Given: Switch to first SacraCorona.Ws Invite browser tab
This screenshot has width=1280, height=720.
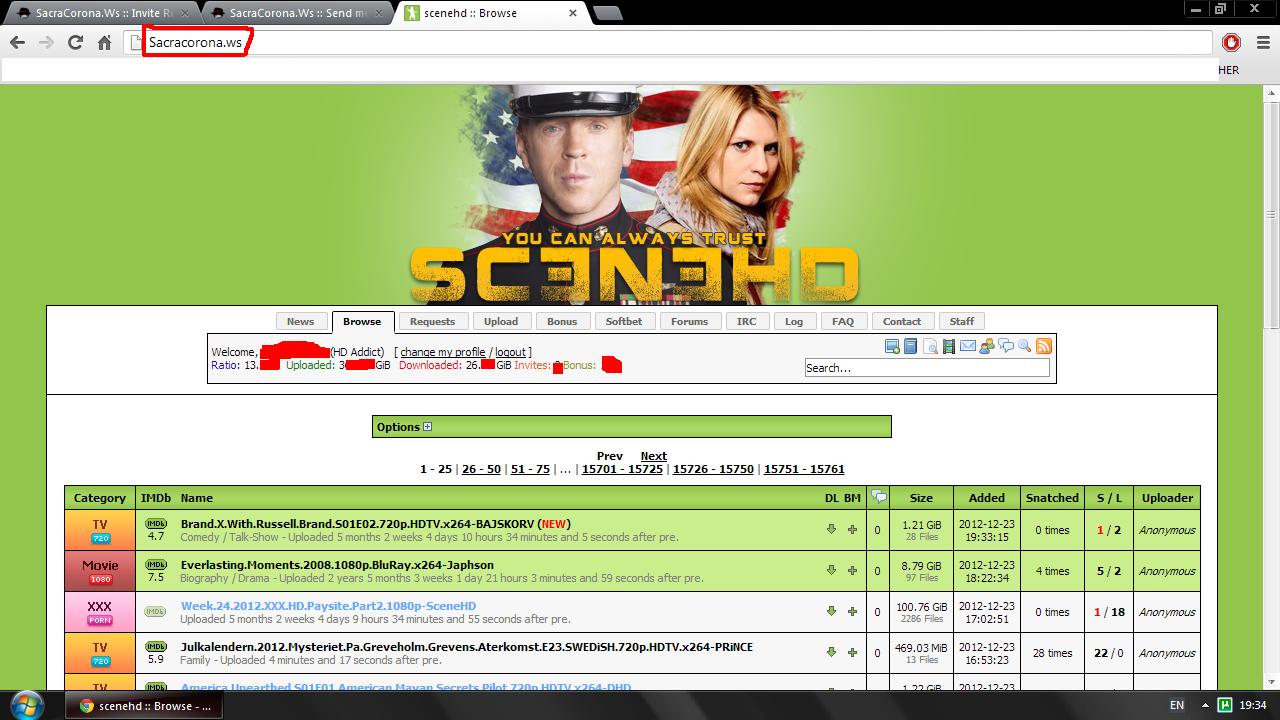Looking at the screenshot, I should point(102,13).
